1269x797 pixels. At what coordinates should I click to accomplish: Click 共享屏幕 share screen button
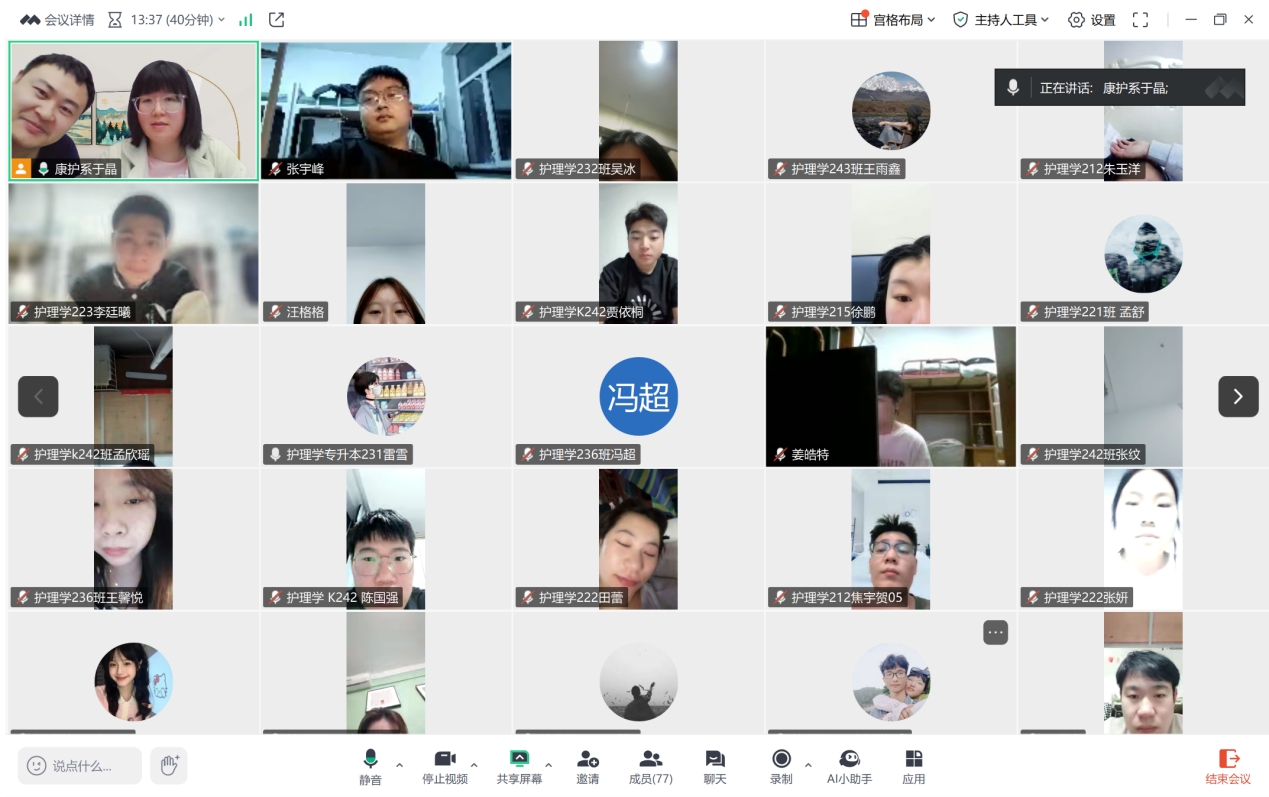[x=519, y=765]
